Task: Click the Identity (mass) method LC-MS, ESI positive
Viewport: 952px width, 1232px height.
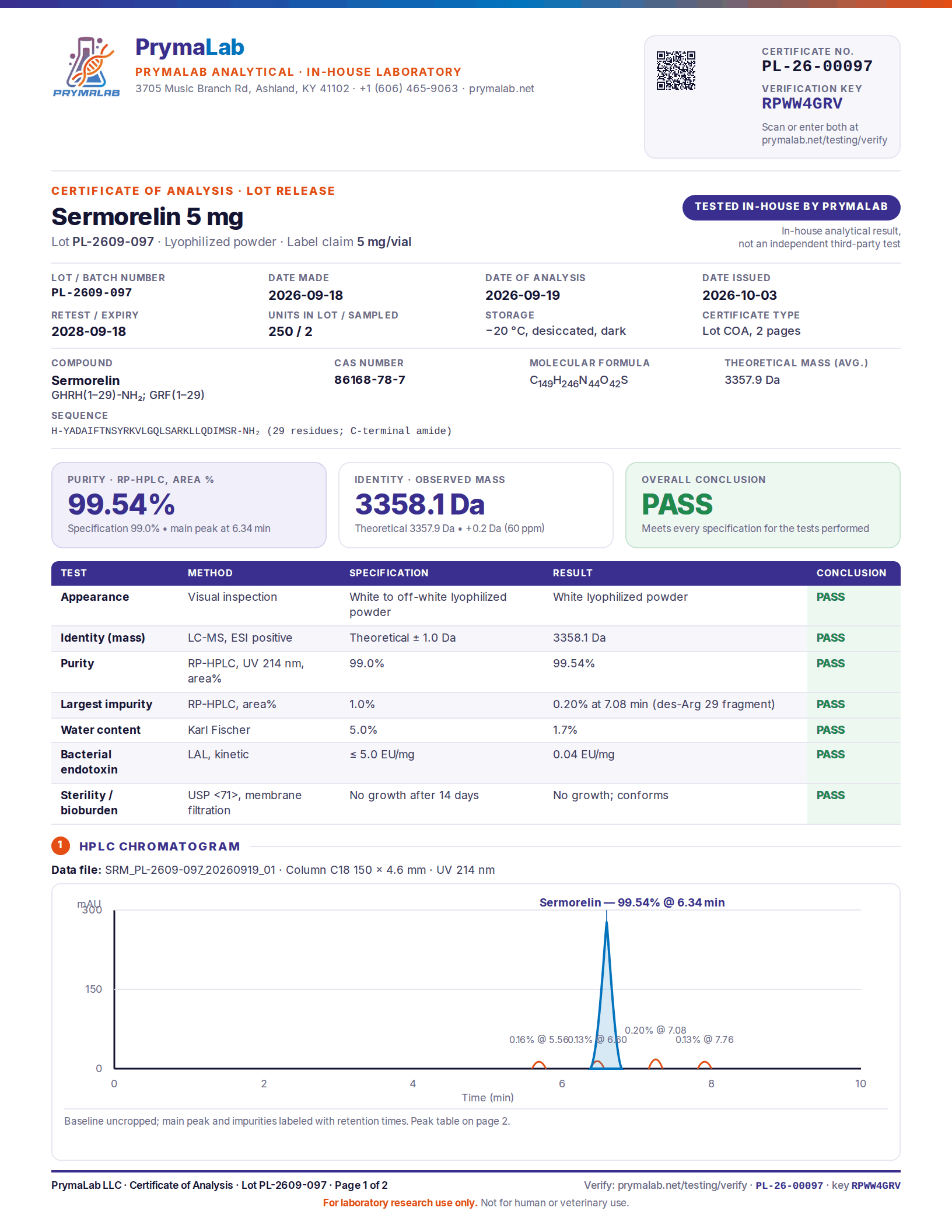Action: (240, 638)
